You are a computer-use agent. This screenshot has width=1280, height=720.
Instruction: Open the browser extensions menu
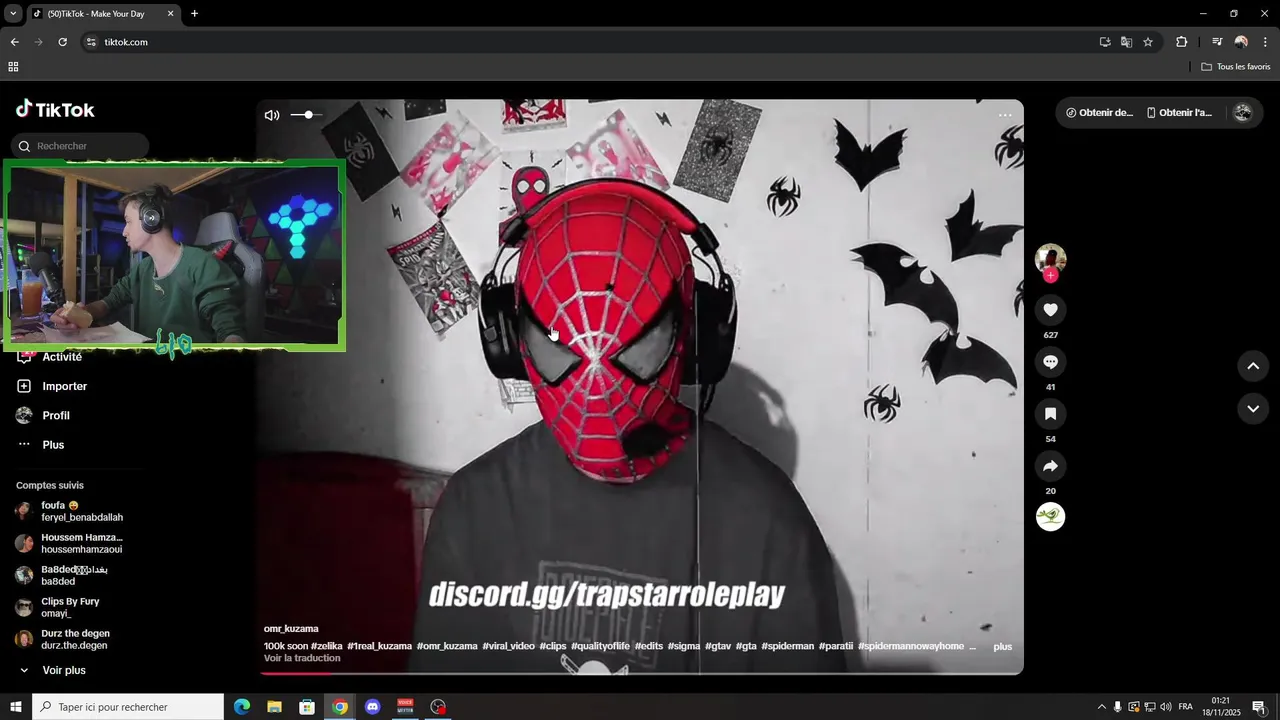tap(1181, 42)
